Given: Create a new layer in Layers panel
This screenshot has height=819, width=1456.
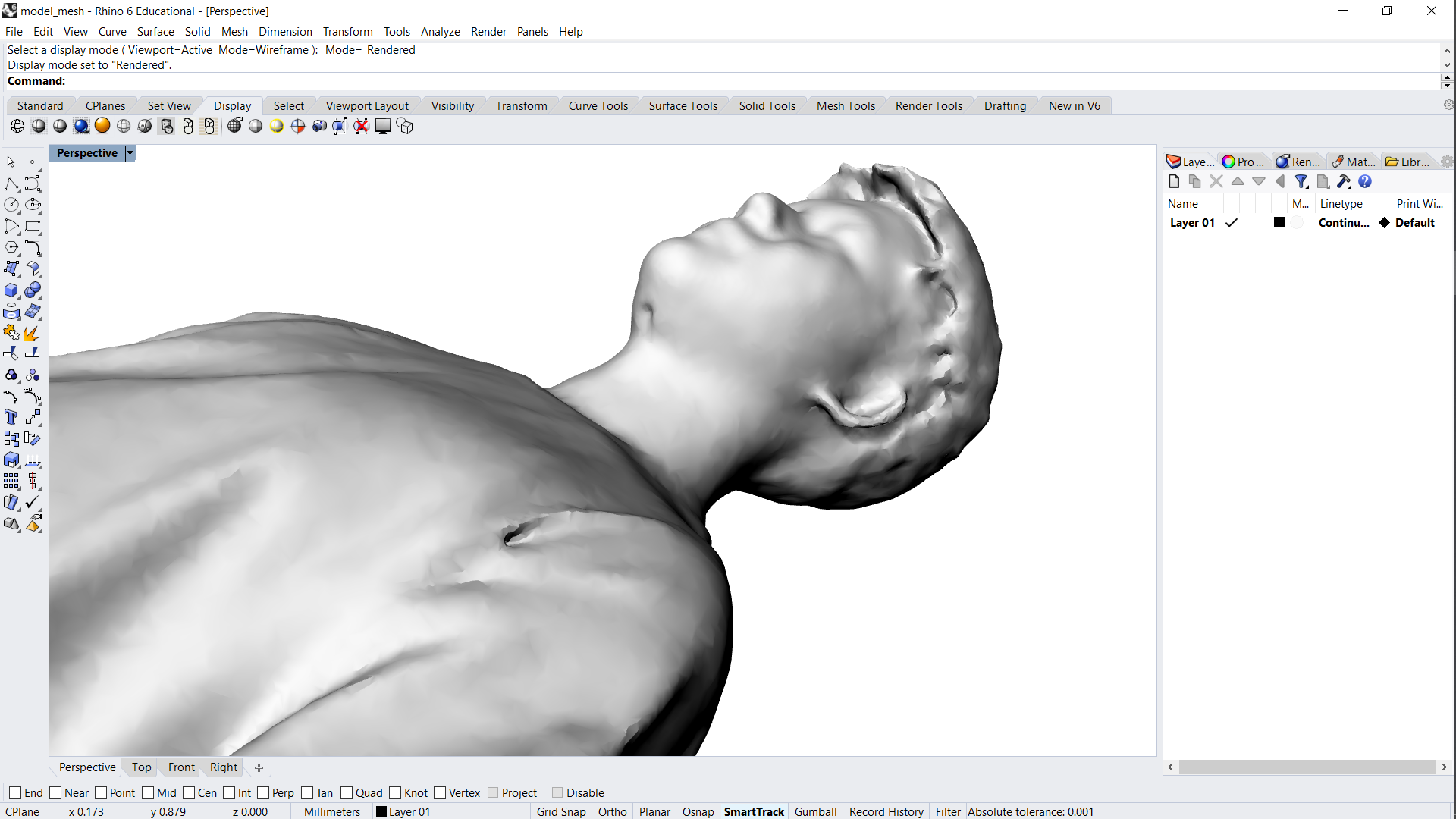Looking at the screenshot, I should tap(1174, 181).
